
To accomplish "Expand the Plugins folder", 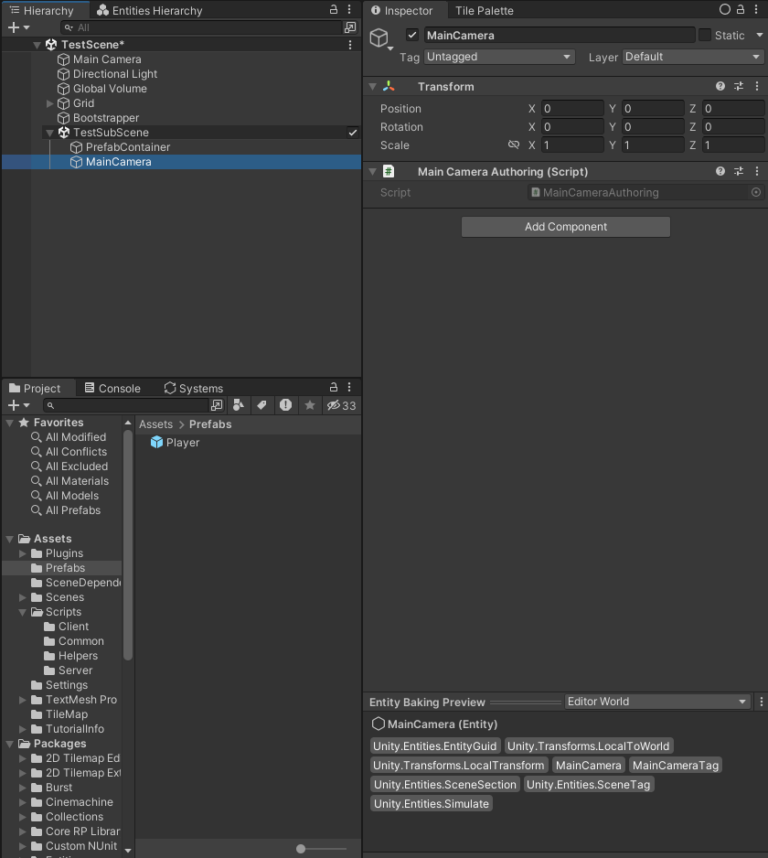I will point(22,553).
